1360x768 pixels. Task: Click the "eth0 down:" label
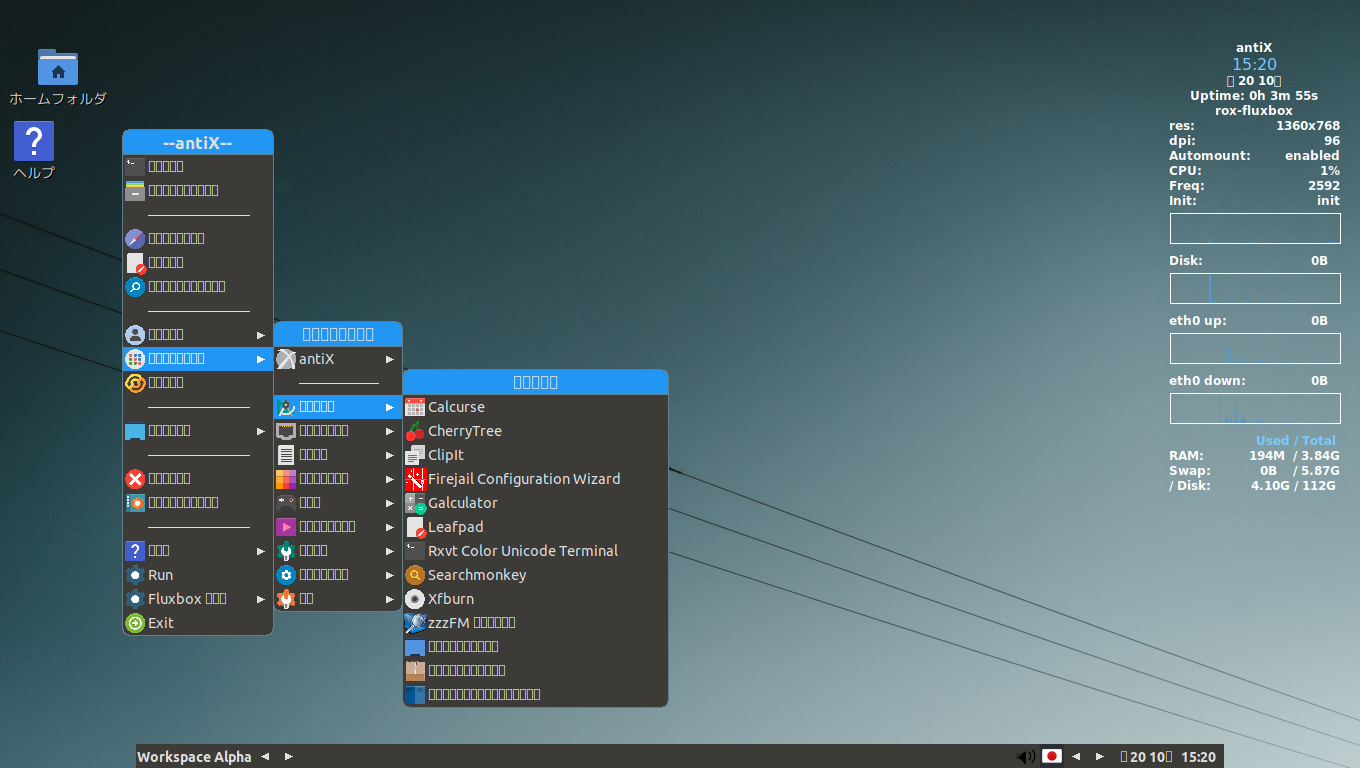(x=1207, y=381)
